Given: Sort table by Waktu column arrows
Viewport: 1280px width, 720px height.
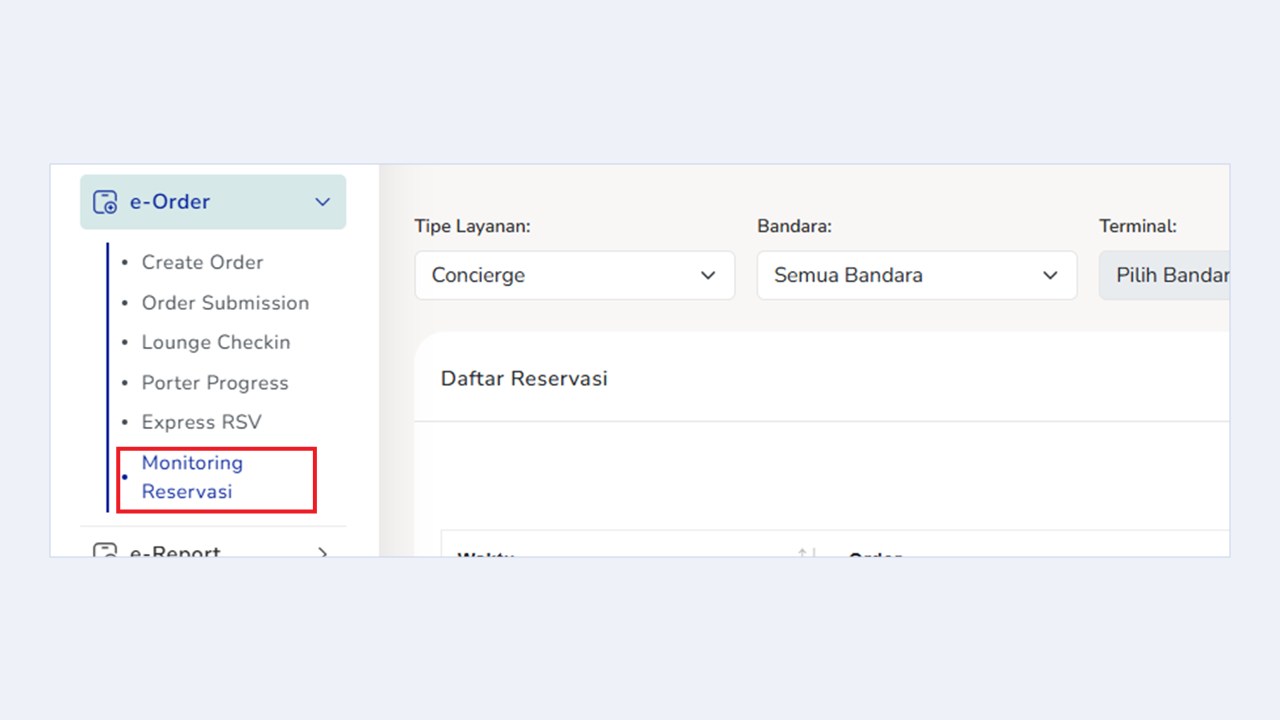Looking at the screenshot, I should (806, 552).
